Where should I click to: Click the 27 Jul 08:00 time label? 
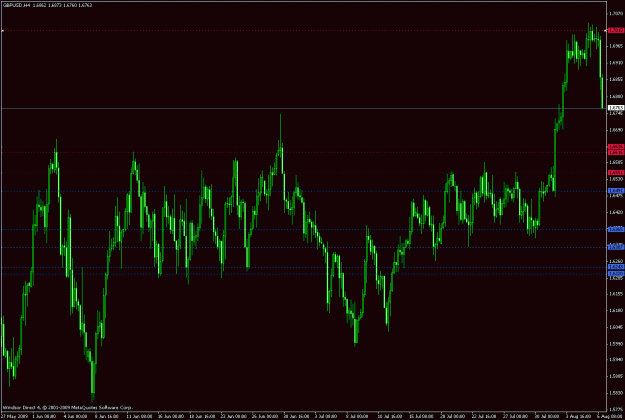[x=515, y=416]
